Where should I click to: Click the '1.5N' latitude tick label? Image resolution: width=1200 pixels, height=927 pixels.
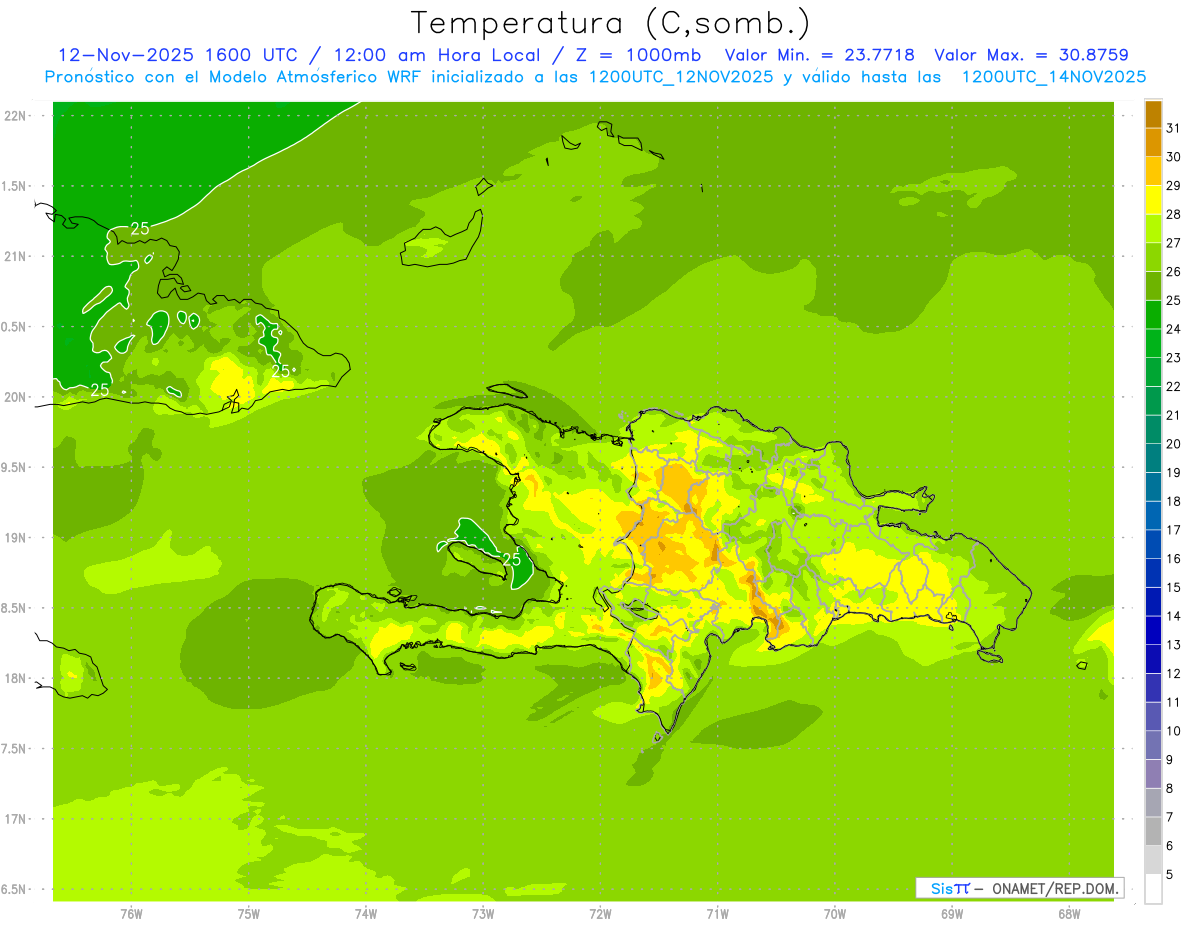(14, 186)
